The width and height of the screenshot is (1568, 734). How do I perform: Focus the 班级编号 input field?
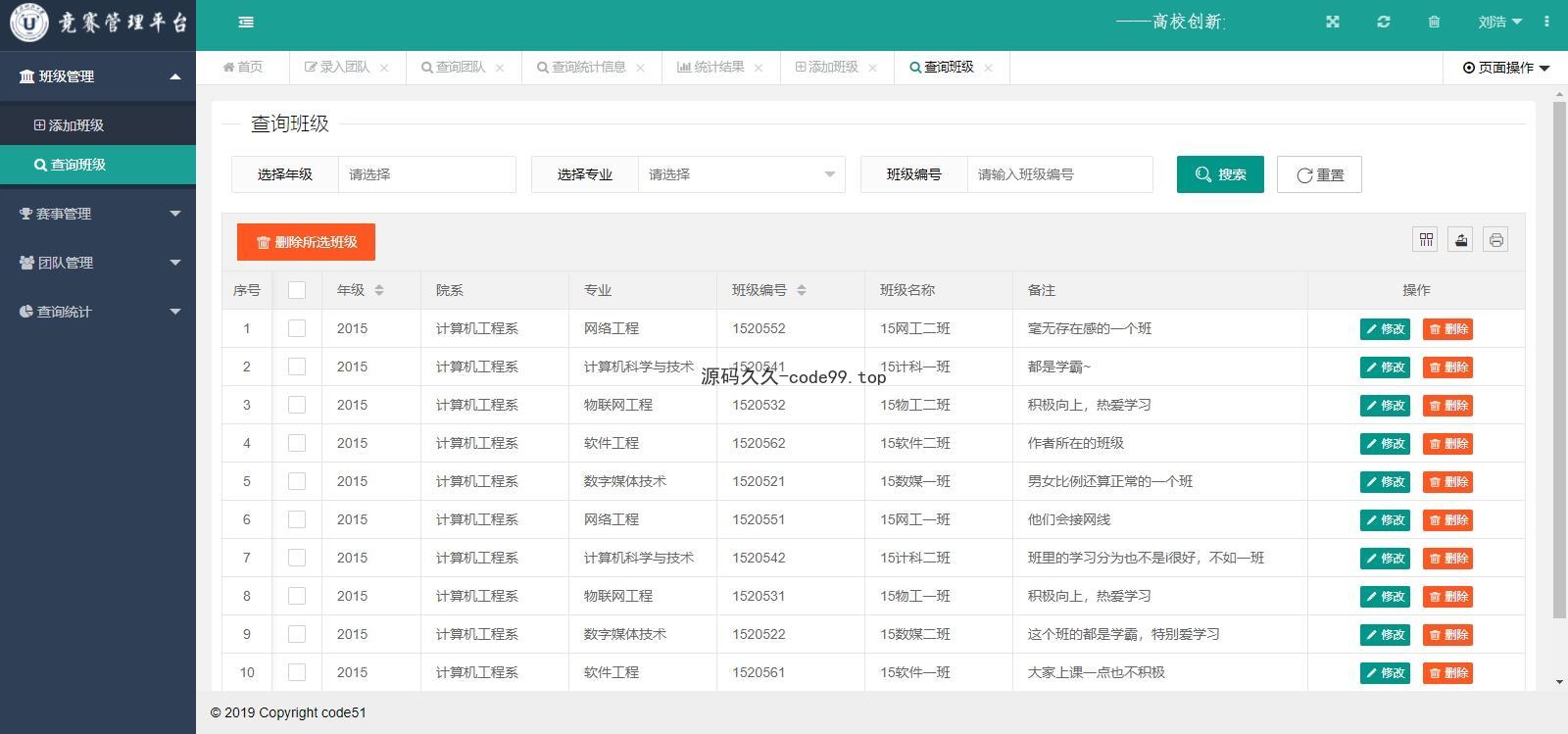[1059, 174]
